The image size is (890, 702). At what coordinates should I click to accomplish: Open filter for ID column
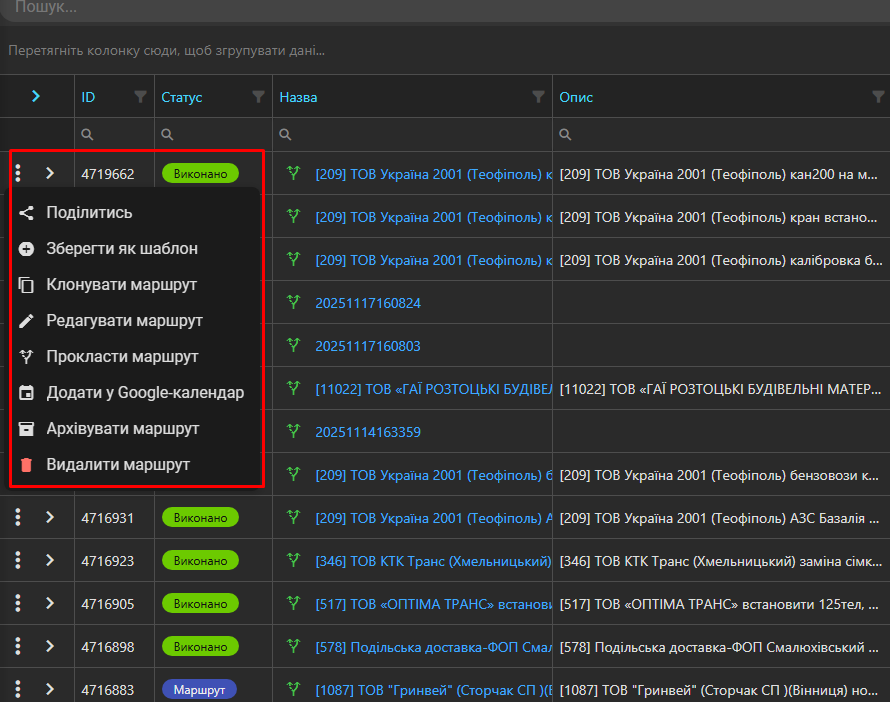click(140, 97)
